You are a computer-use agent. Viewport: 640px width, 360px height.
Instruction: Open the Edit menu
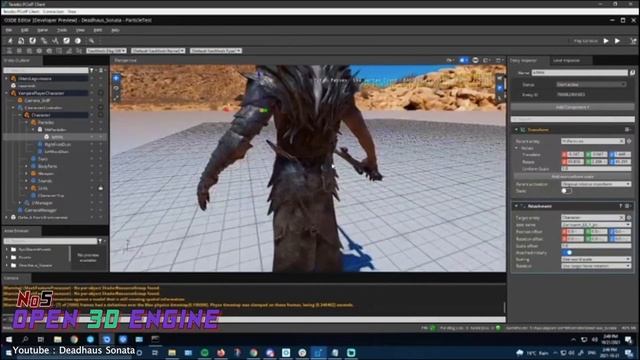24,30
